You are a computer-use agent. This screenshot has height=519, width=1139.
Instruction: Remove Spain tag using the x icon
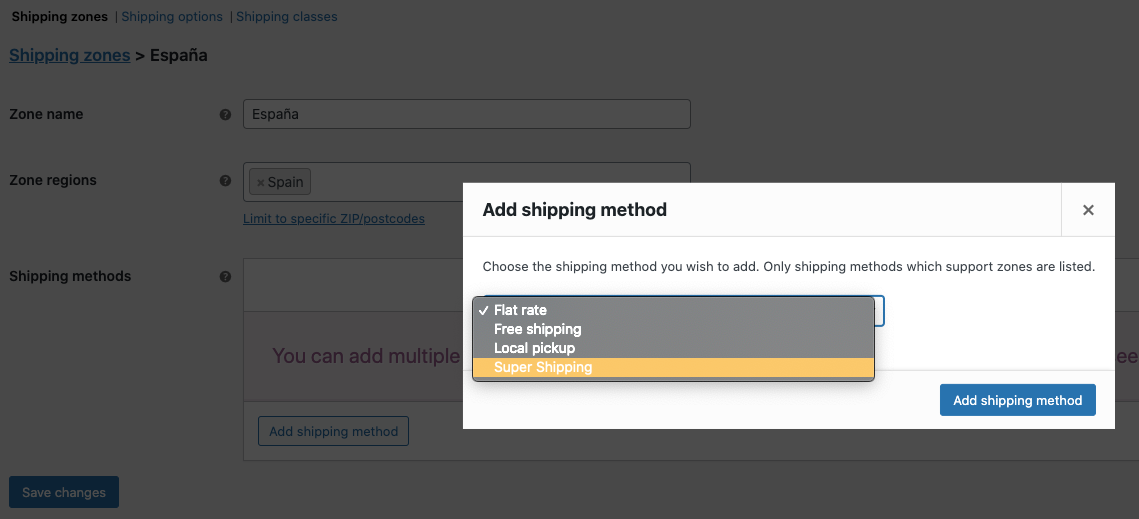tap(261, 182)
